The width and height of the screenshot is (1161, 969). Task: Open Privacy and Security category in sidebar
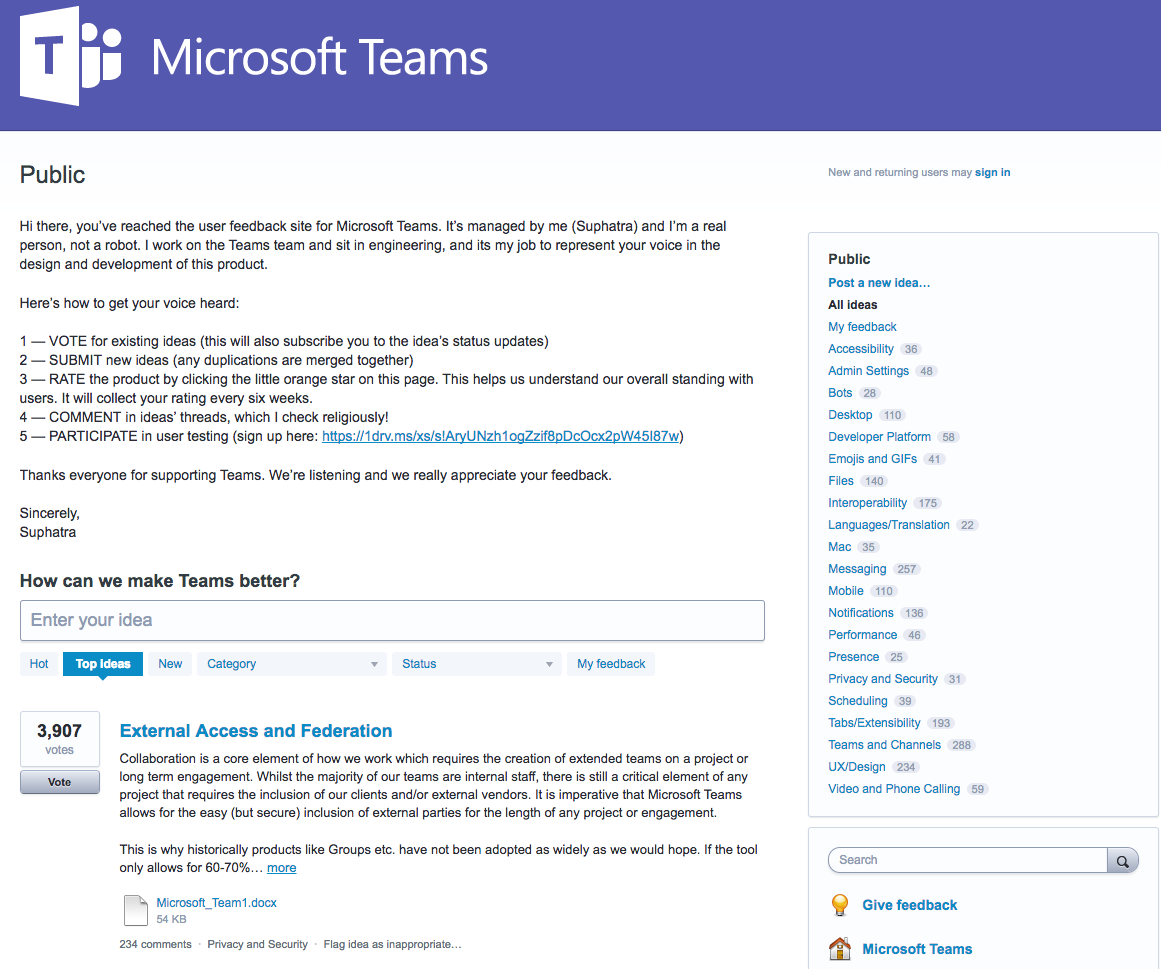pyautogui.click(x=883, y=679)
